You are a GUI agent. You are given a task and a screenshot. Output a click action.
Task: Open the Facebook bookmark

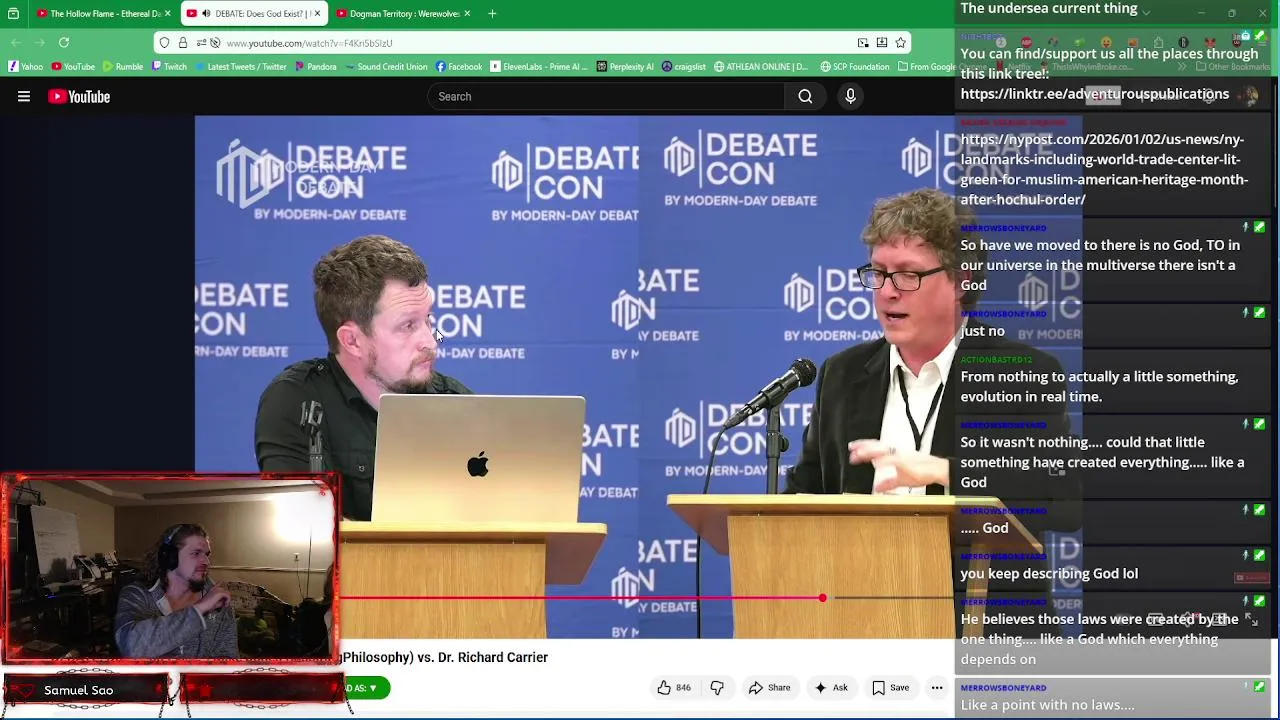459,67
